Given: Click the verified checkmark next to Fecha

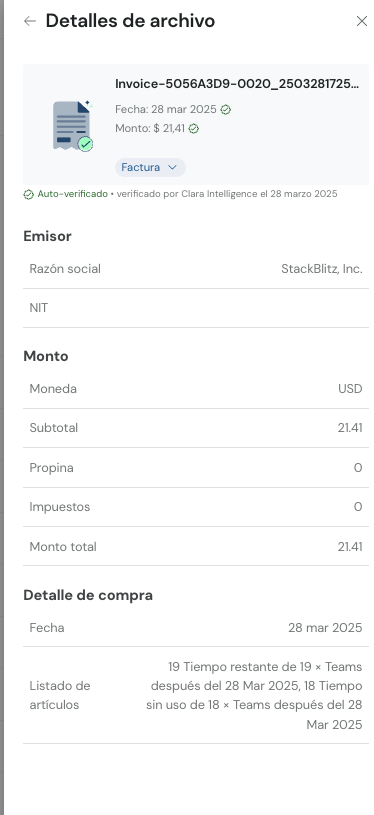Looking at the screenshot, I should pyautogui.click(x=225, y=110).
